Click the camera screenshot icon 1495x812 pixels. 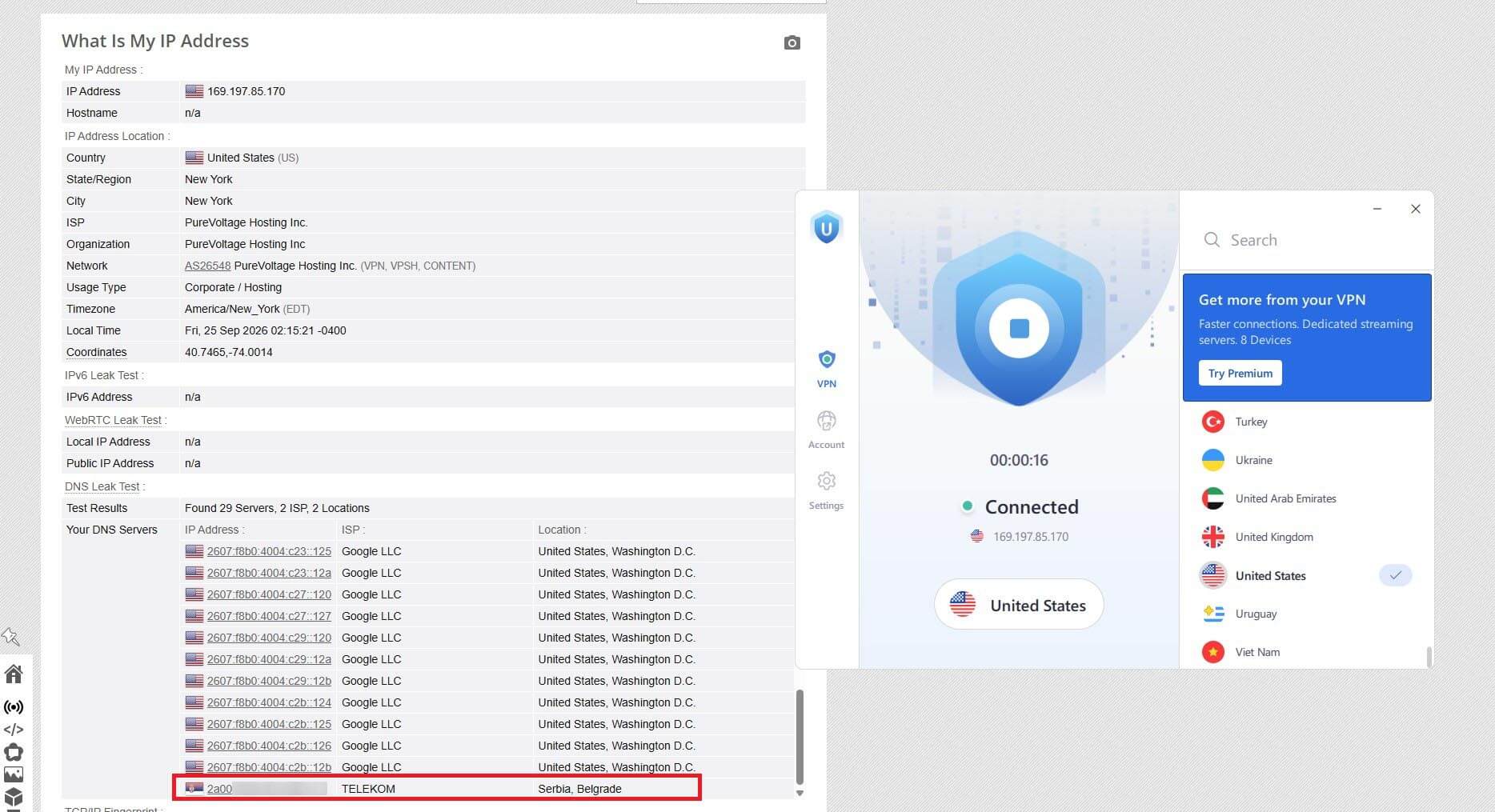click(x=792, y=42)
